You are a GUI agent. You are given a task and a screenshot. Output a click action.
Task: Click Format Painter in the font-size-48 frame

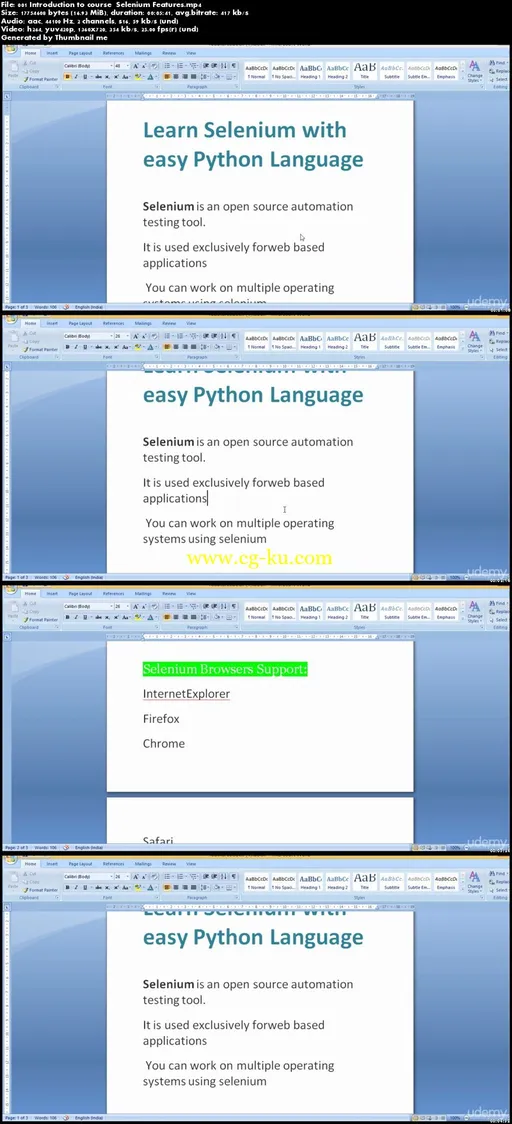(x=40, y=79)
